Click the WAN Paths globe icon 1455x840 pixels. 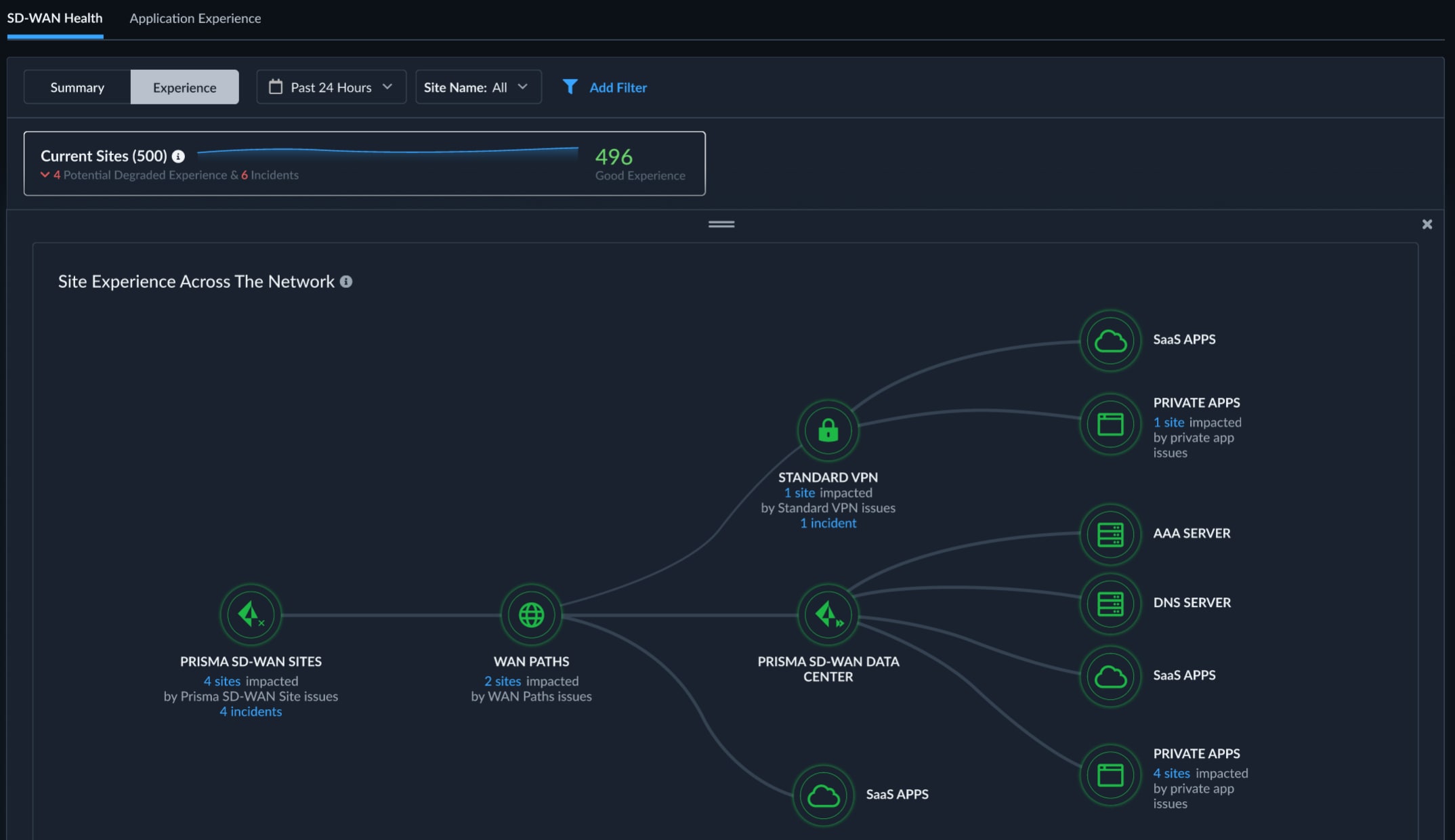pyautogui.click(x=531, y=614)
